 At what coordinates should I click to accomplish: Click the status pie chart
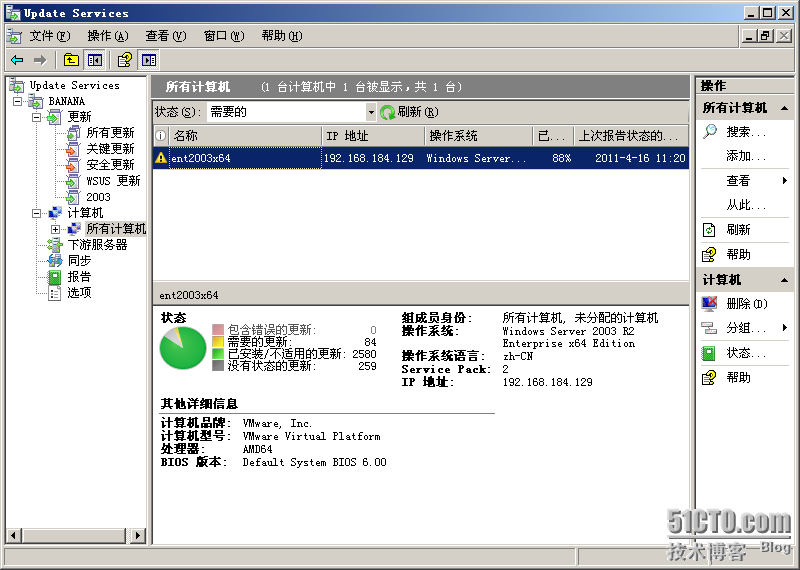click(x=183, y=348)
